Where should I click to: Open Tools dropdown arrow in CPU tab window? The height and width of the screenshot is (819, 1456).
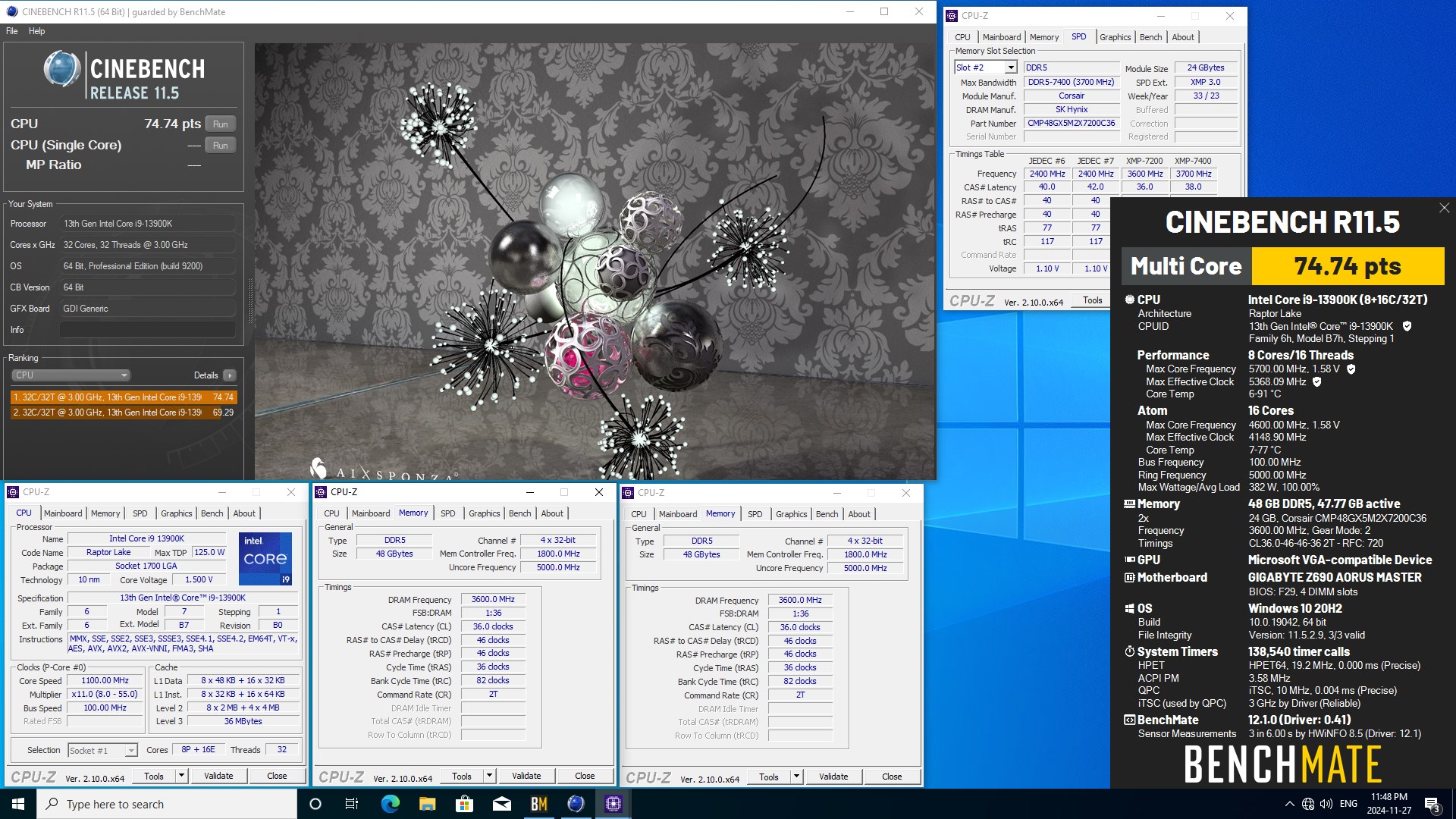point(181,776)
